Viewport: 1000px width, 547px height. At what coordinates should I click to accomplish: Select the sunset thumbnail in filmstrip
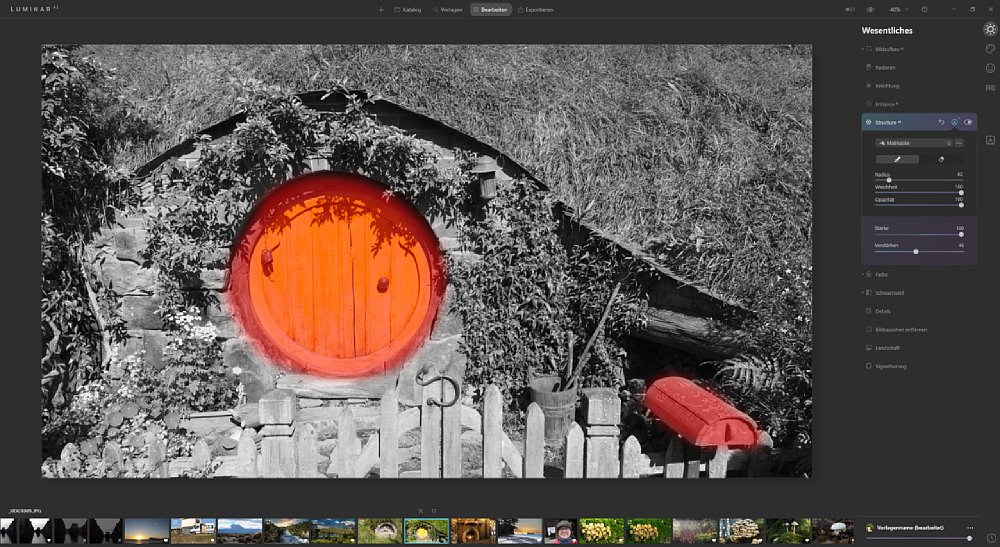(146, 530)
